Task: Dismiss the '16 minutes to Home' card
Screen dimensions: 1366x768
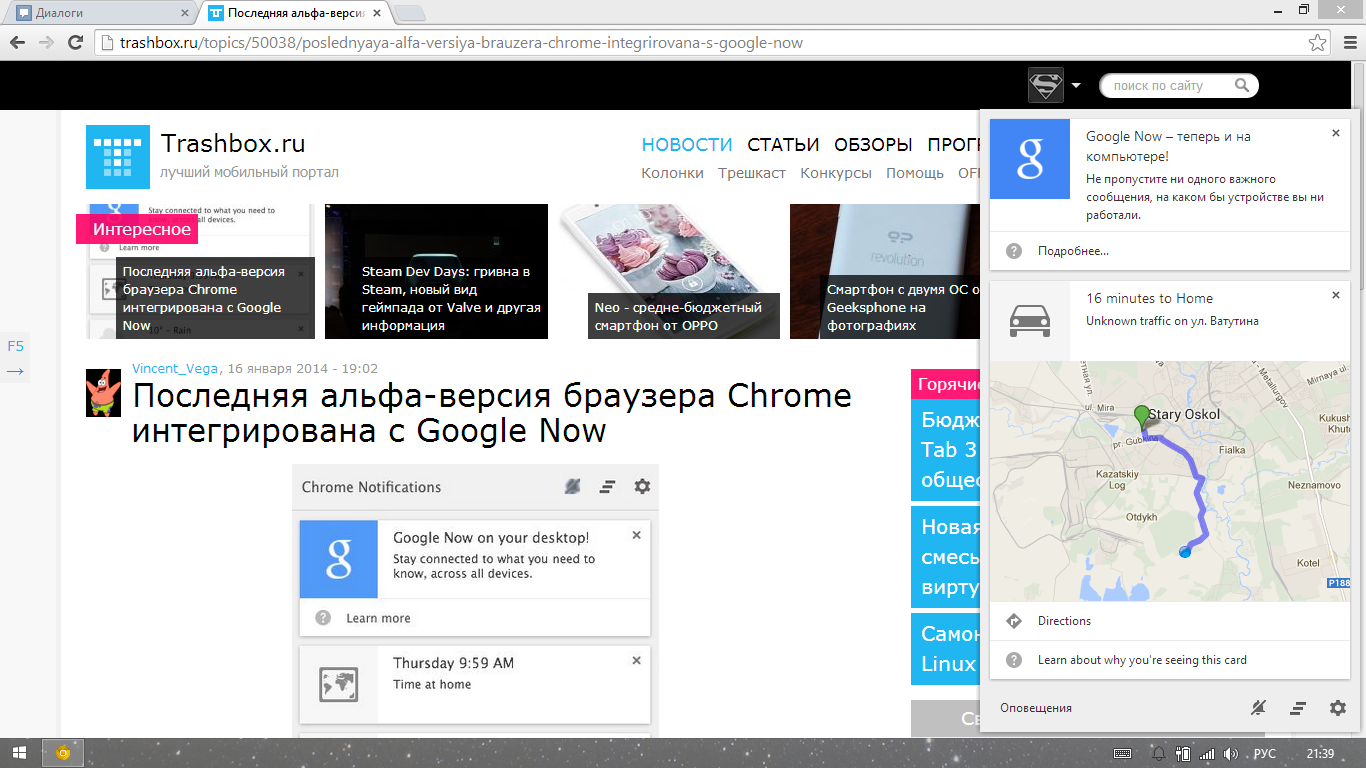Action: [1335, 295]
